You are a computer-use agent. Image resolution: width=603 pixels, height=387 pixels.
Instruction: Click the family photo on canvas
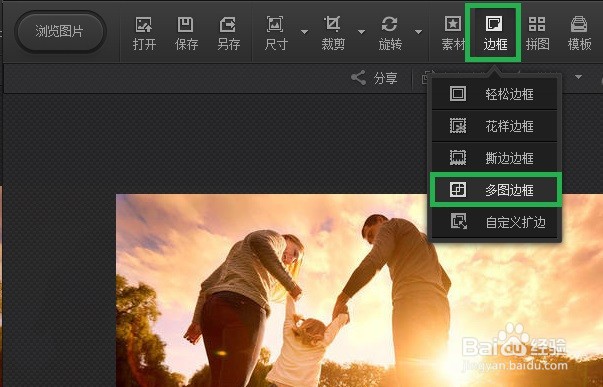click(360, 290)
